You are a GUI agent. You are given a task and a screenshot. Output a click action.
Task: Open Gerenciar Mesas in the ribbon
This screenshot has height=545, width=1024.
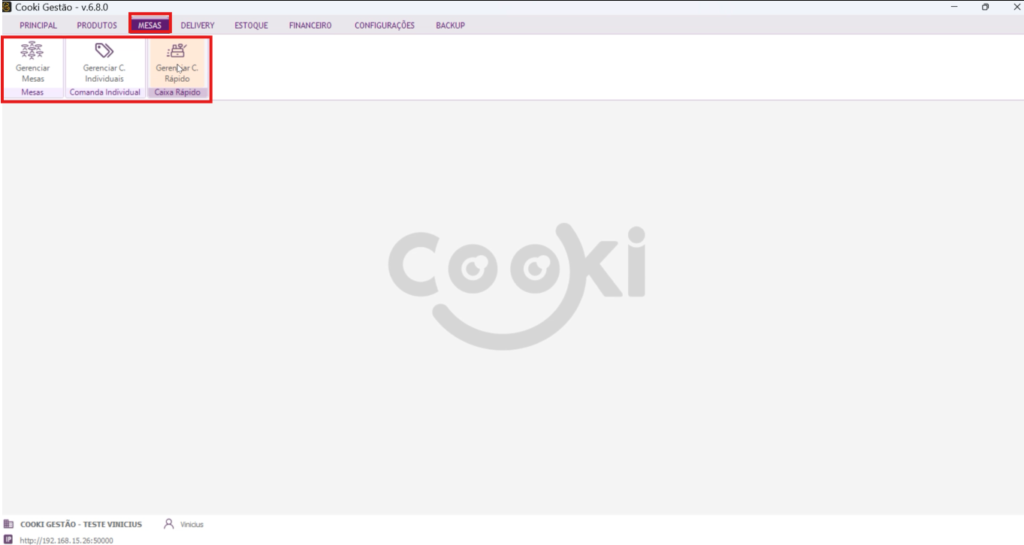point(32,61)
